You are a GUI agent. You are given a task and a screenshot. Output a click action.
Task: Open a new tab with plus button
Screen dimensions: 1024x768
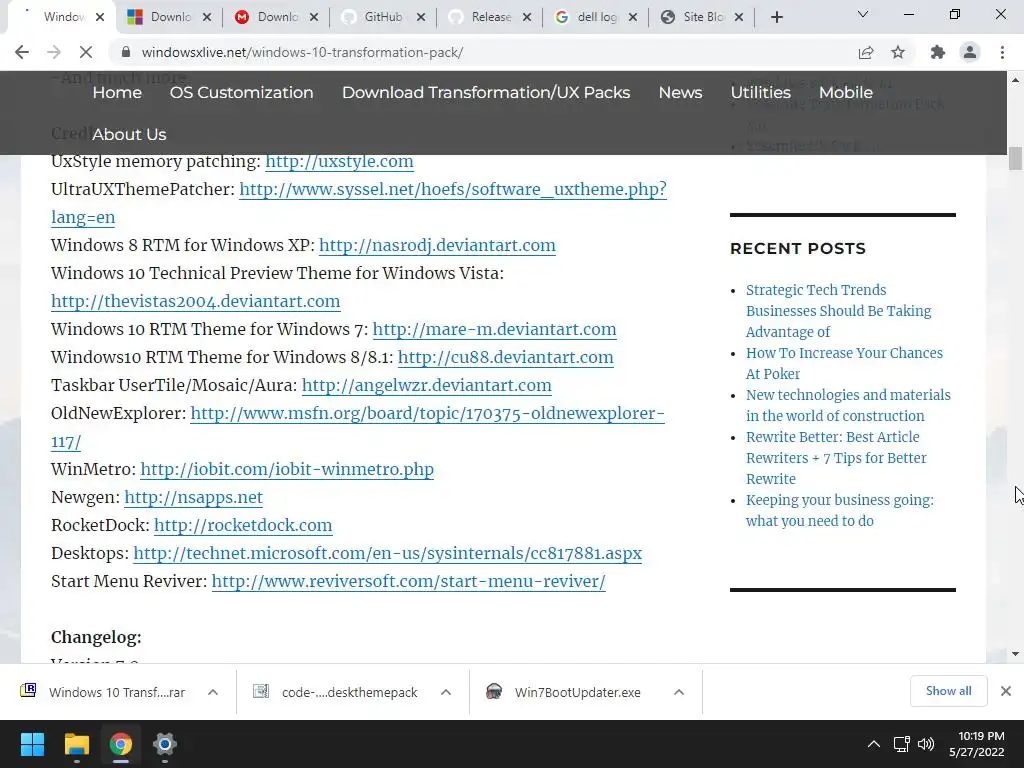pyautogui.click(x=776, y=17)
